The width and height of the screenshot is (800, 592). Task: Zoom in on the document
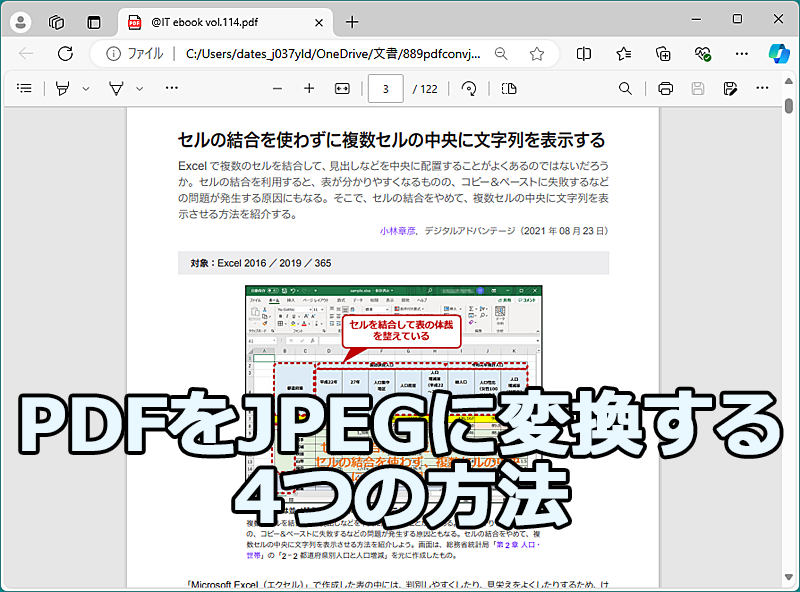pos(309,88)
